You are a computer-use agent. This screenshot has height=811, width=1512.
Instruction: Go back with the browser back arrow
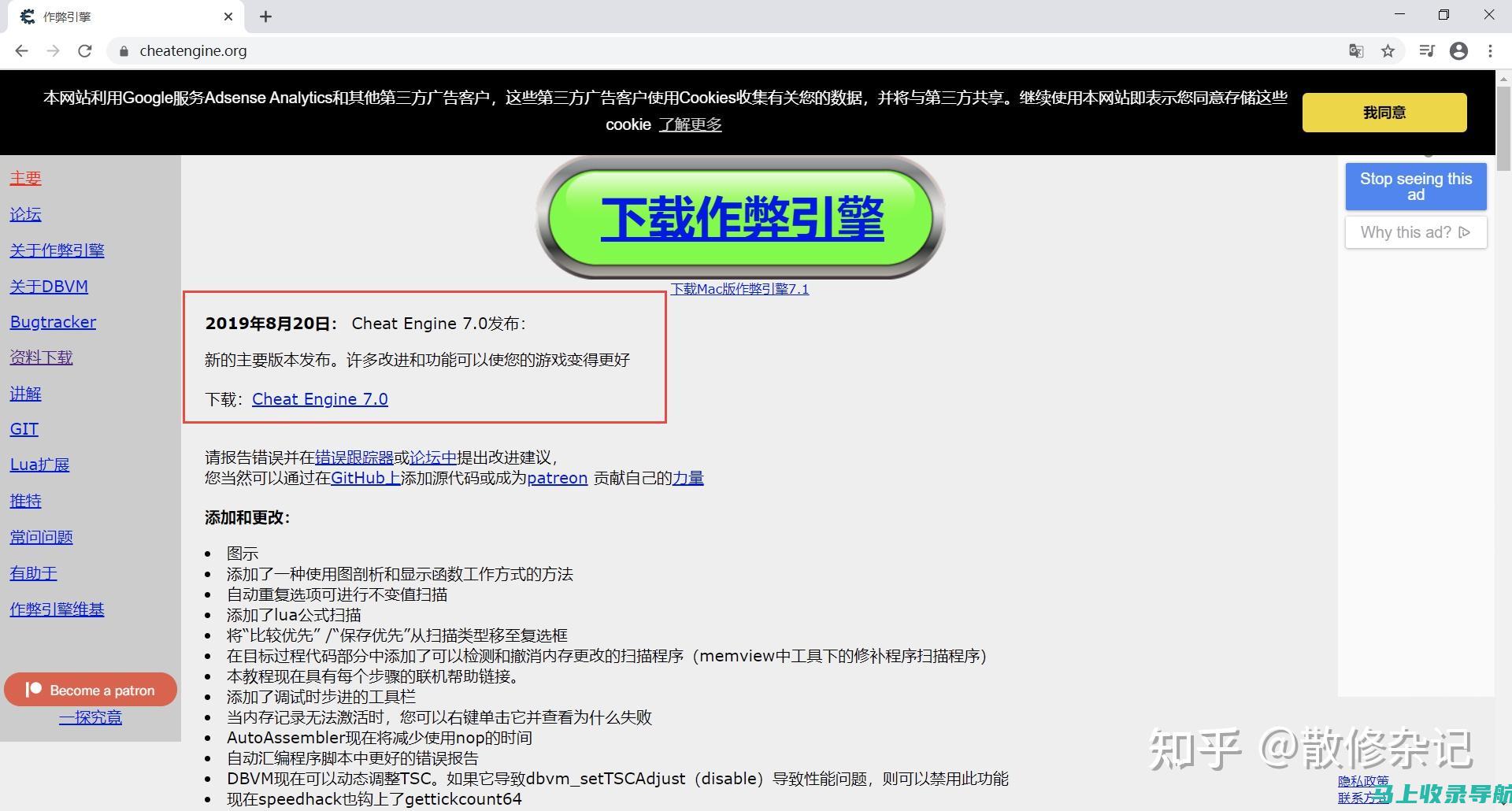click(x=21, y=51)
